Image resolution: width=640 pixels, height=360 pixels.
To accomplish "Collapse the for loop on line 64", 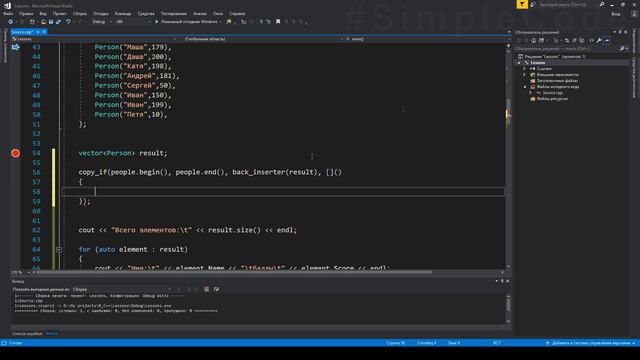I will [x=59, y=249].
